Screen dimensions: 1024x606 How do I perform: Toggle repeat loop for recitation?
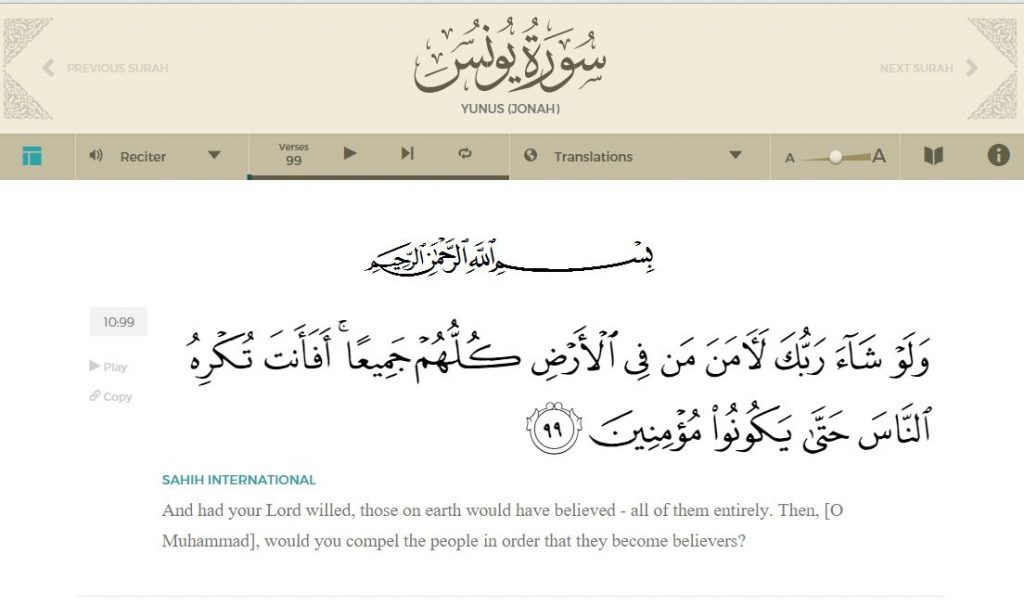tap(465, 153)
